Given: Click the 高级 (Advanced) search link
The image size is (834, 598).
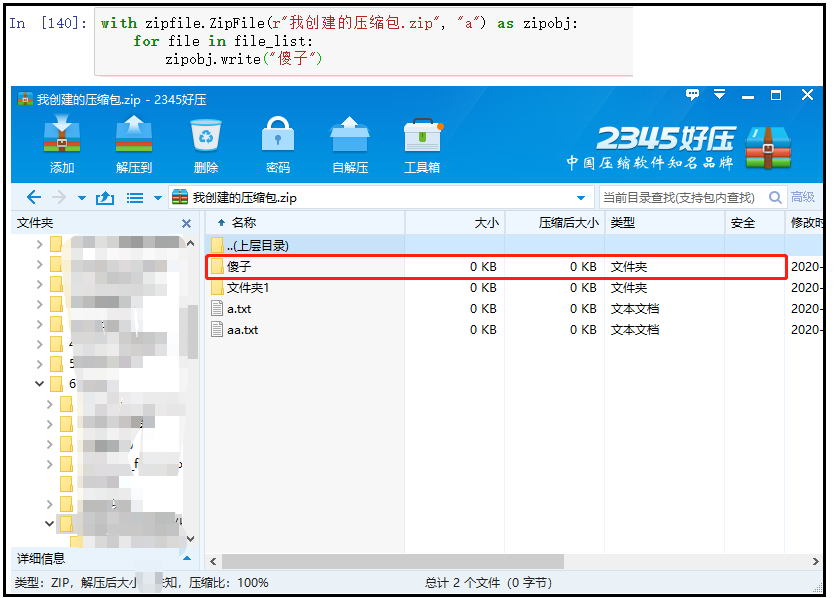Looking at the screenshot, I should tap(803, 197).
